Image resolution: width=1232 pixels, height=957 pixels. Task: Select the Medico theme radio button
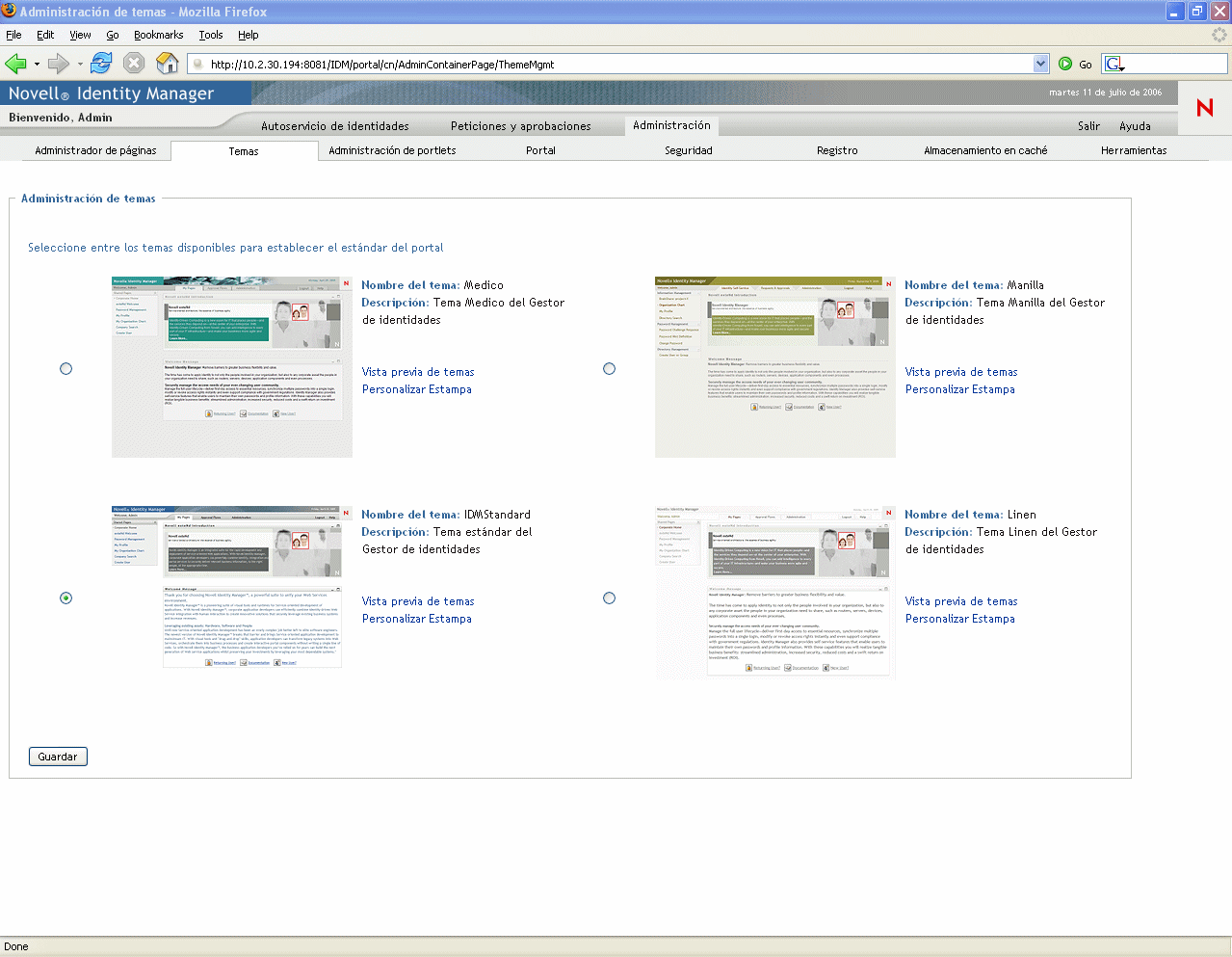[66, 368]
